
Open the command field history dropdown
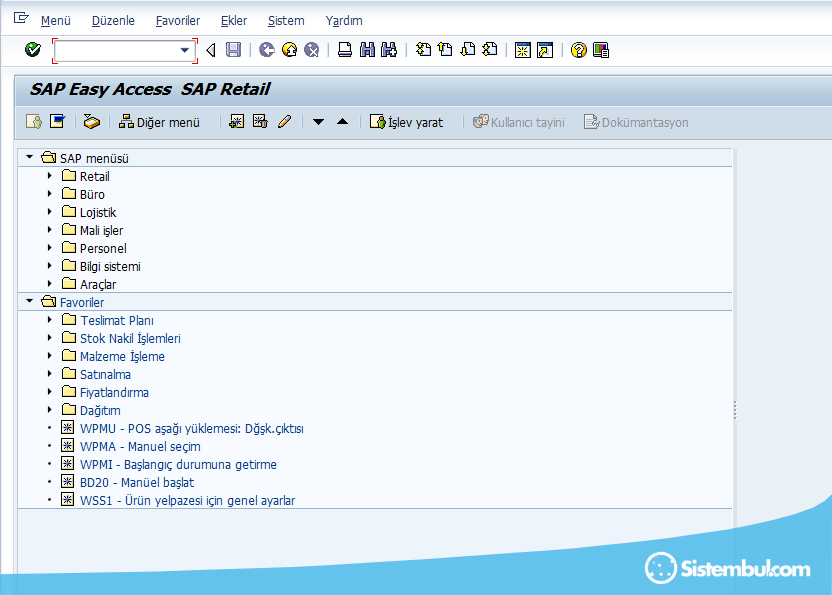[185, 50]
